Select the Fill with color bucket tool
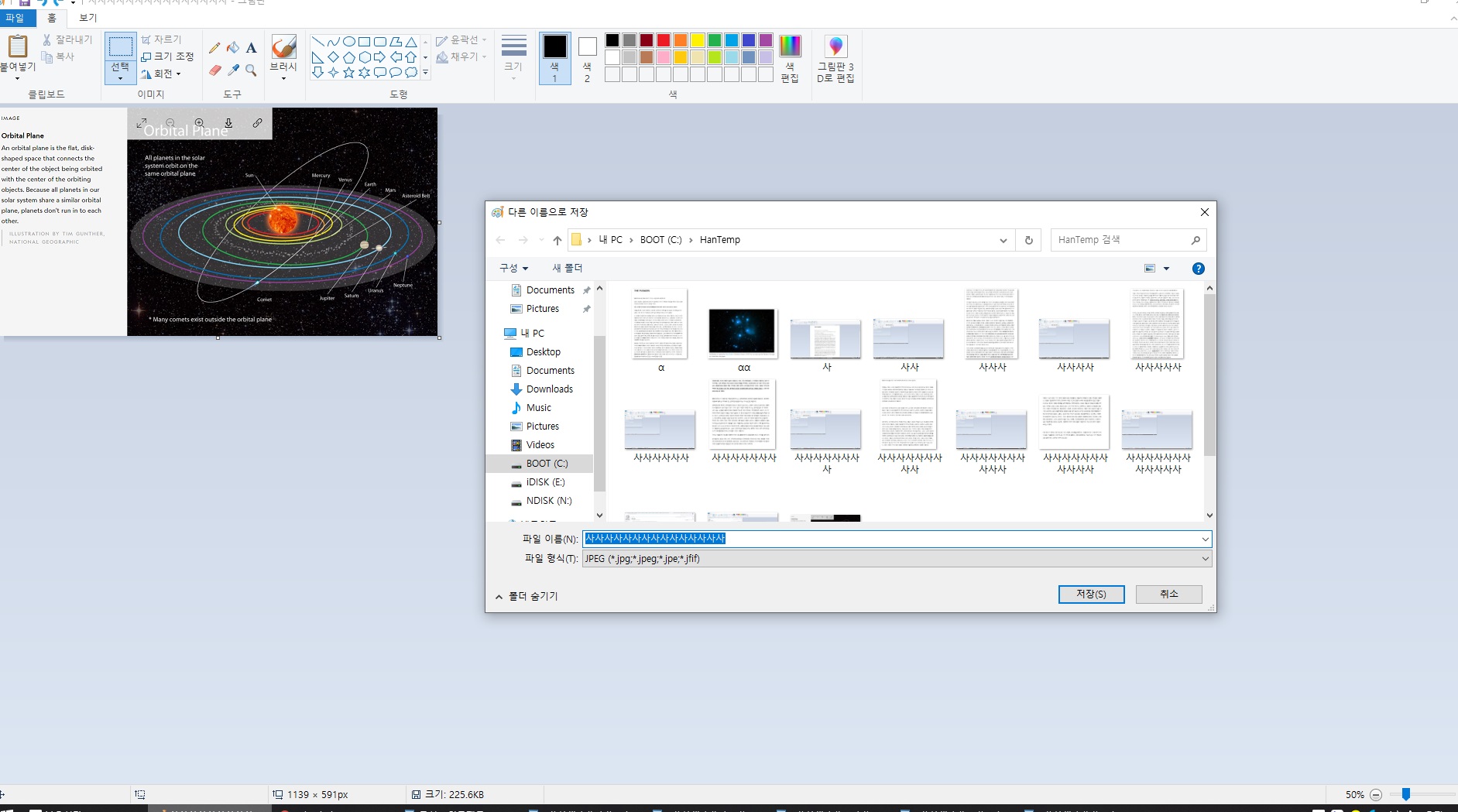Image resolution: width=1458 pixels, height=812 pixels. tap(233, 48)
